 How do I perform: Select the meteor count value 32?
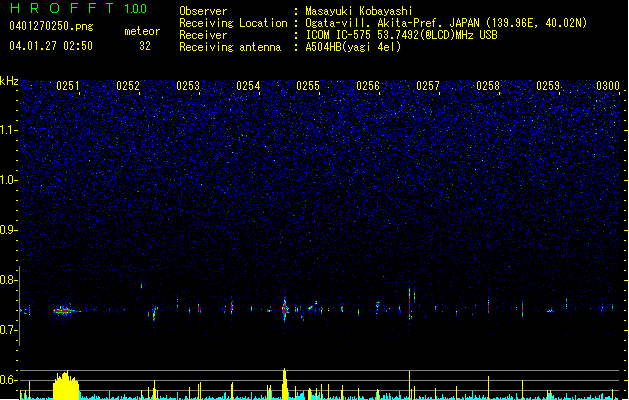click(145, 46)
